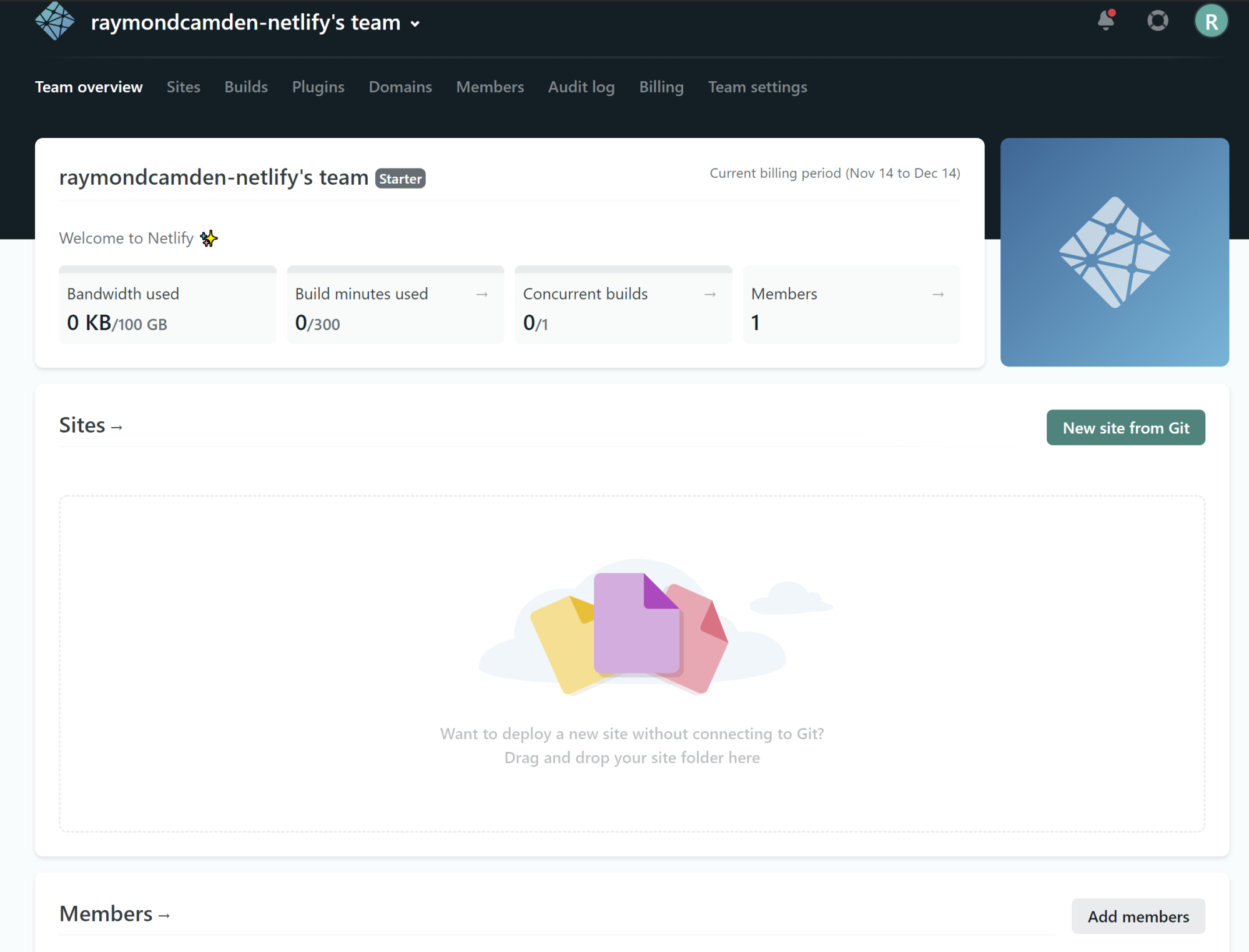The width and height of the screenshot is (1249, 952).
Task: Click the drag and drop deploy area
Action: coord(631,664)
